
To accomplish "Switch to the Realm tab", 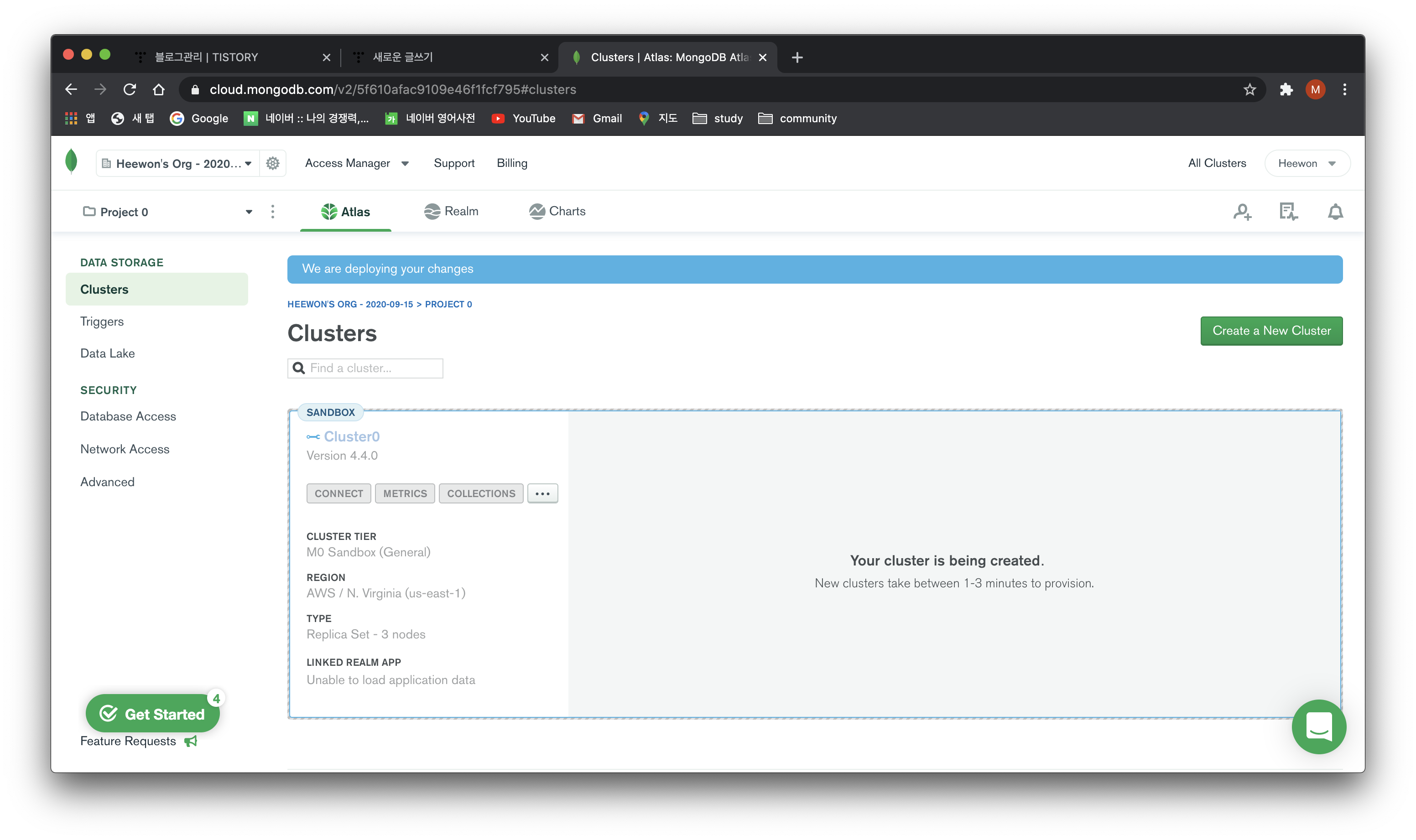I will [451, 211].
